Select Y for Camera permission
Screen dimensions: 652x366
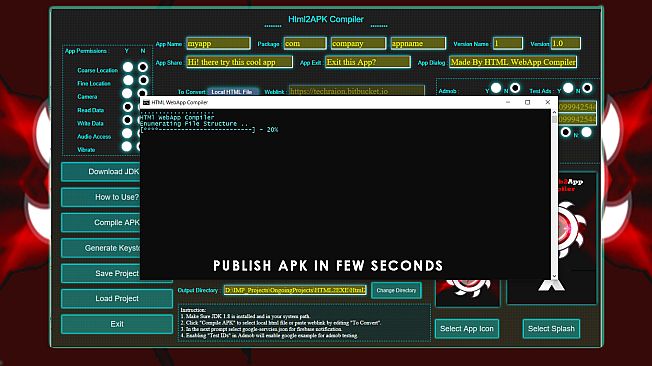coord(127,94)
